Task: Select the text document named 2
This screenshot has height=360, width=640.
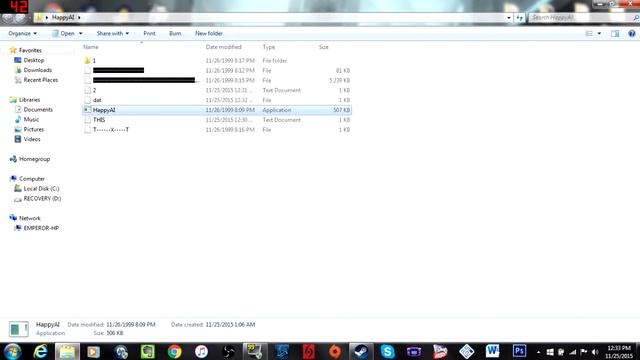Action: (216, 90)
